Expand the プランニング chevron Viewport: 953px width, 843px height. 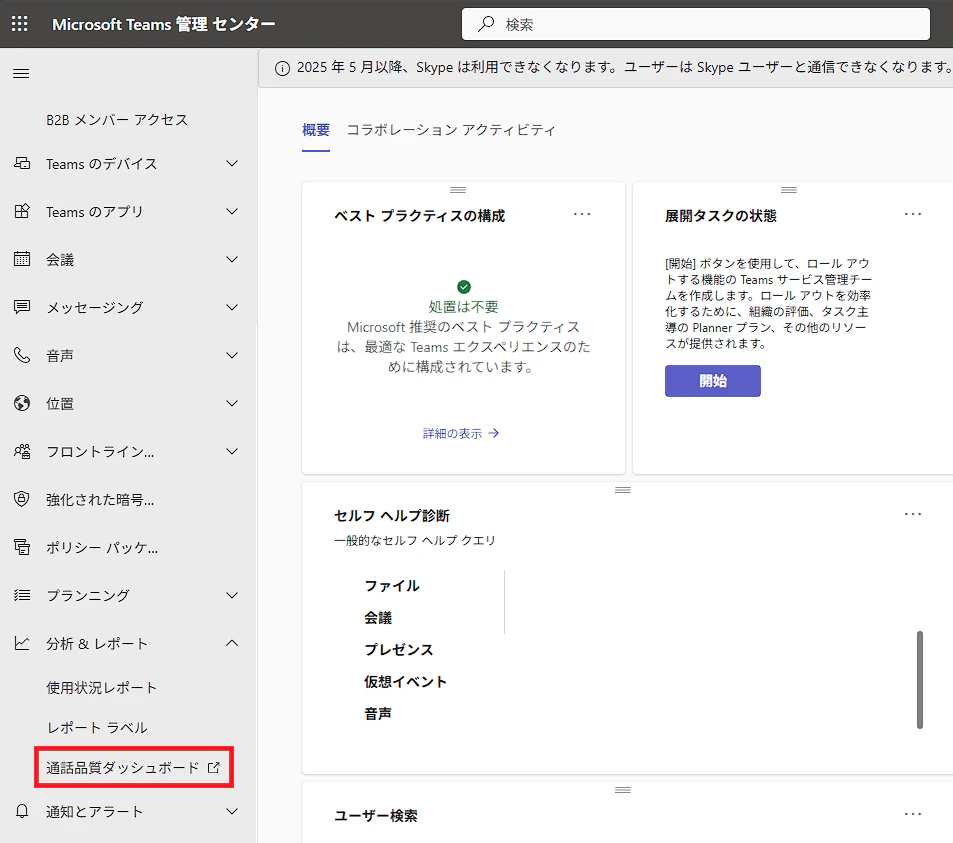232,596
